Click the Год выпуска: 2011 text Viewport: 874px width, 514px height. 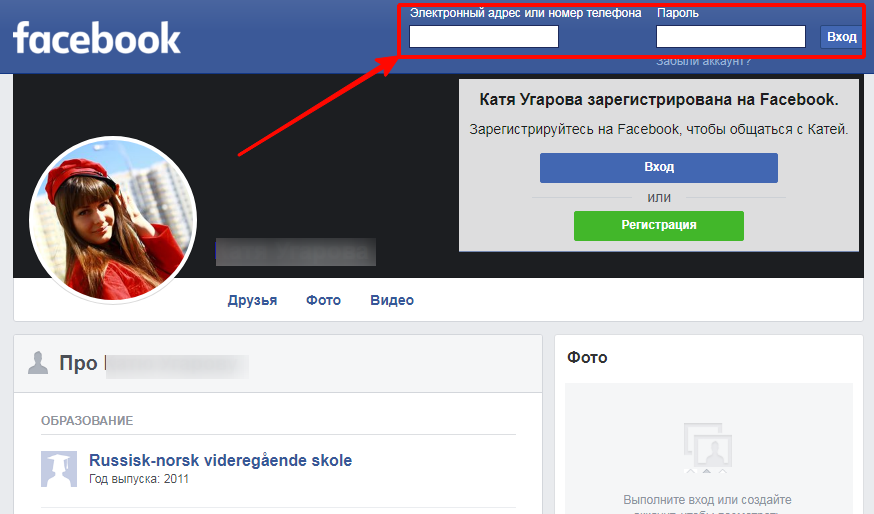[139, 479]
